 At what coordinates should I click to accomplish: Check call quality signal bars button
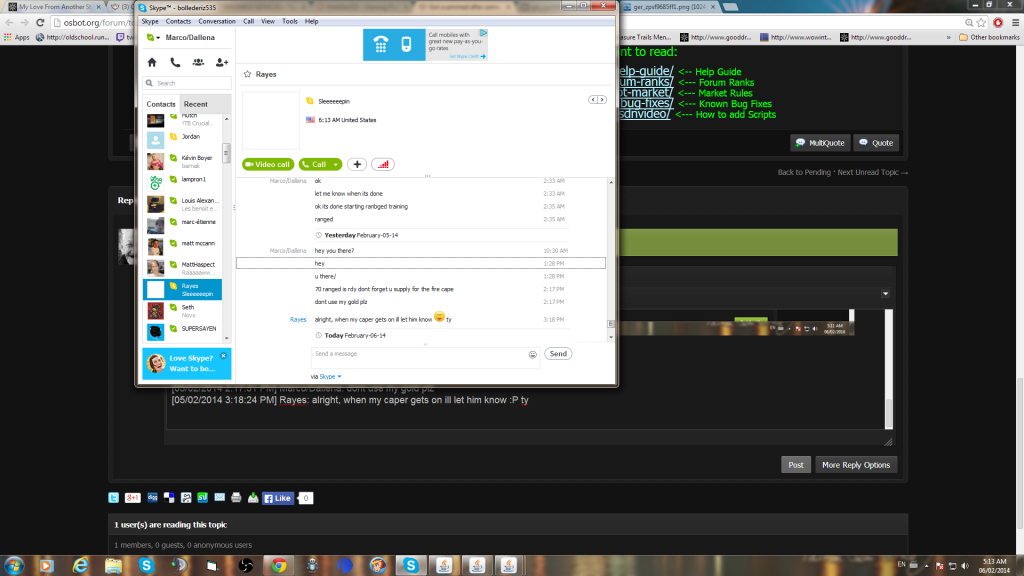382,164
